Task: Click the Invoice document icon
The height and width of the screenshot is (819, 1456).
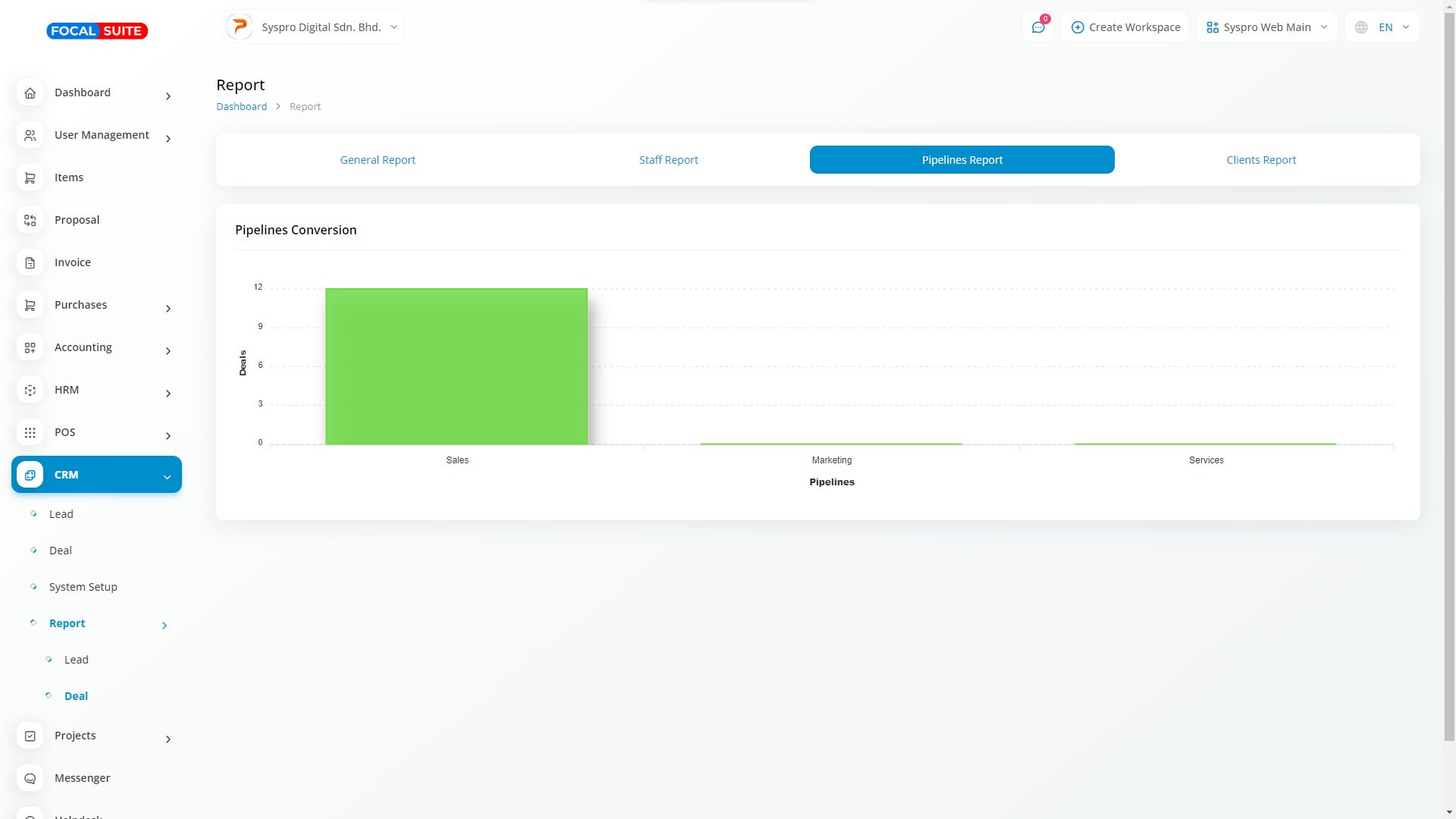Action: [x=30, y=262]
